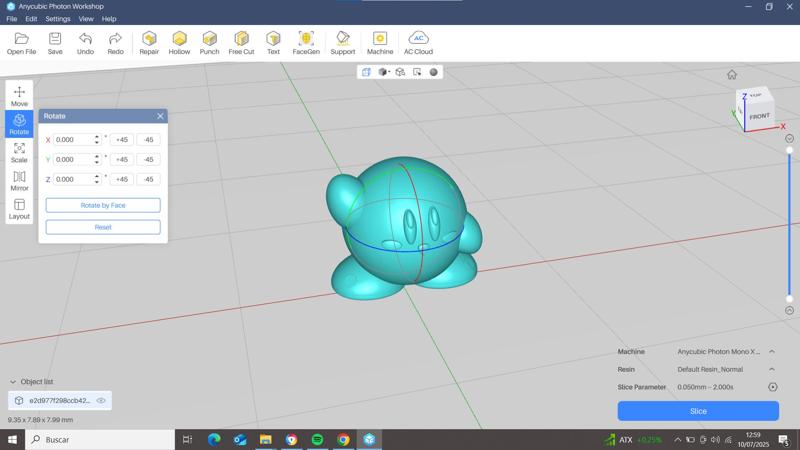Screen dimensions: 800x450
Task: Rotate Z axis by -45 degrees
Action: (148, 179)
